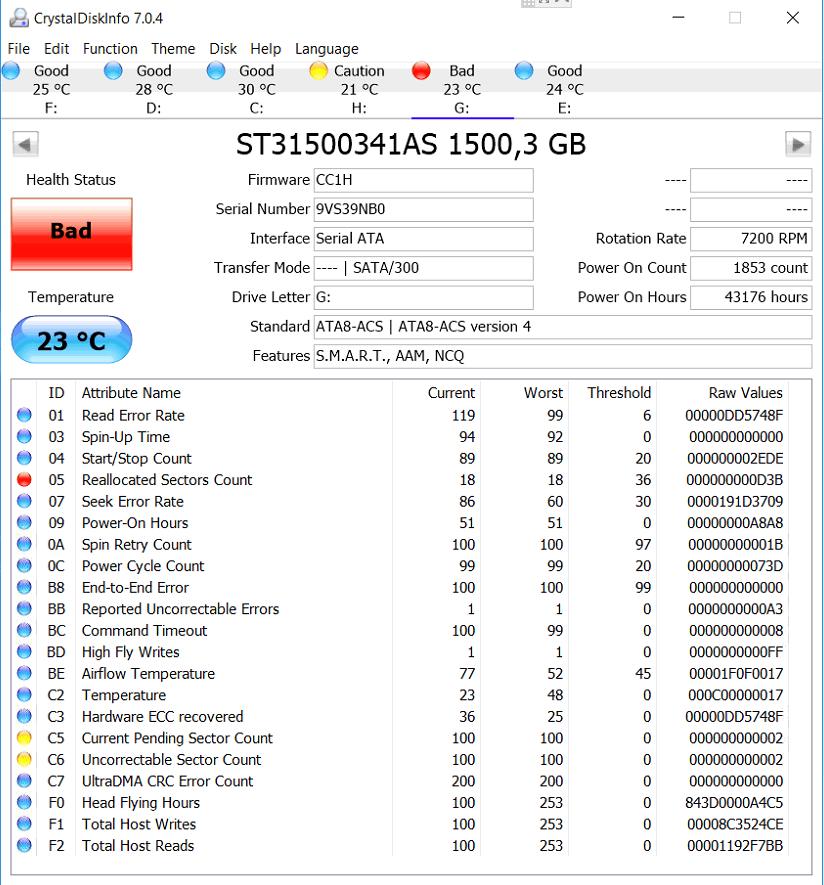Click the Power On Hours 43176 hours field
The width and height of the screenshot is (824, 885).
pyautogui.click(x=751, y=297)
